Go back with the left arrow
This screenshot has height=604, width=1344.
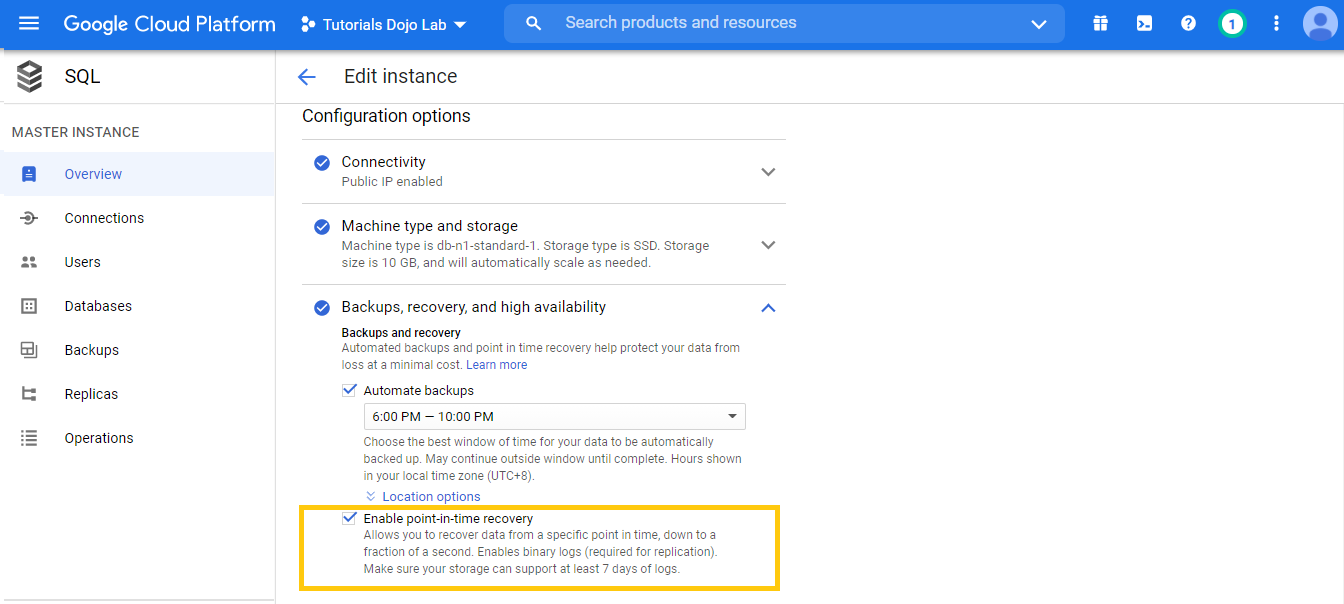click(x=306, y=77)
